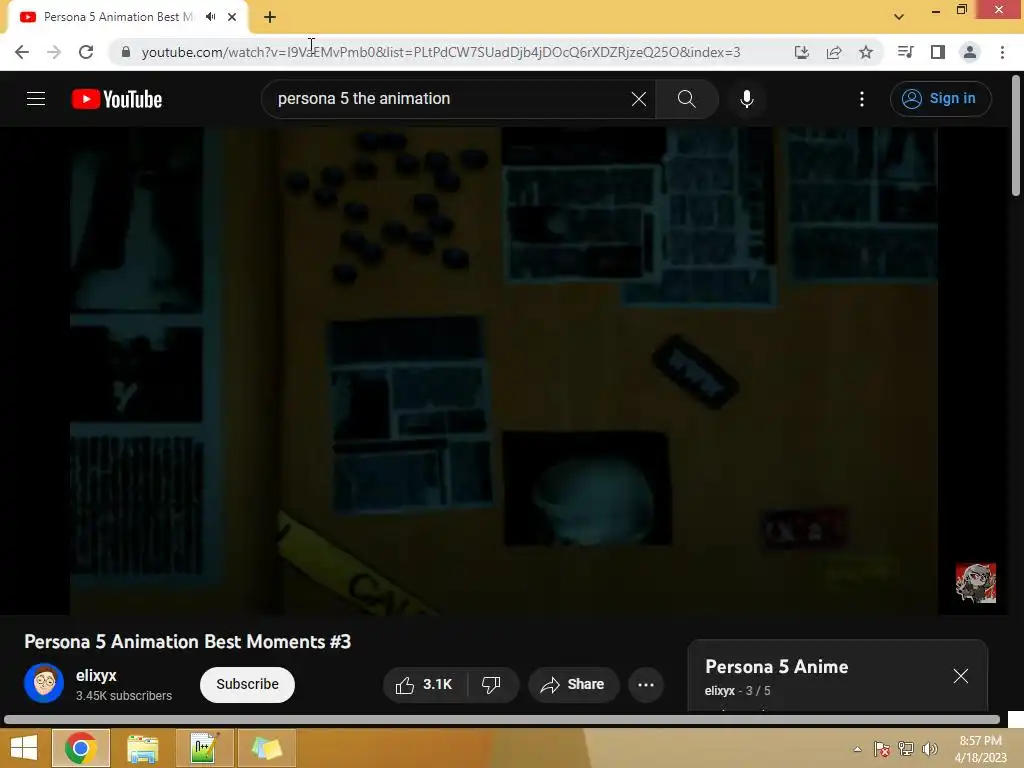The width and height of the screenshot is (1024, 768).
Task: Go forward using the browser forward arrow
Action: coord(54,52)
